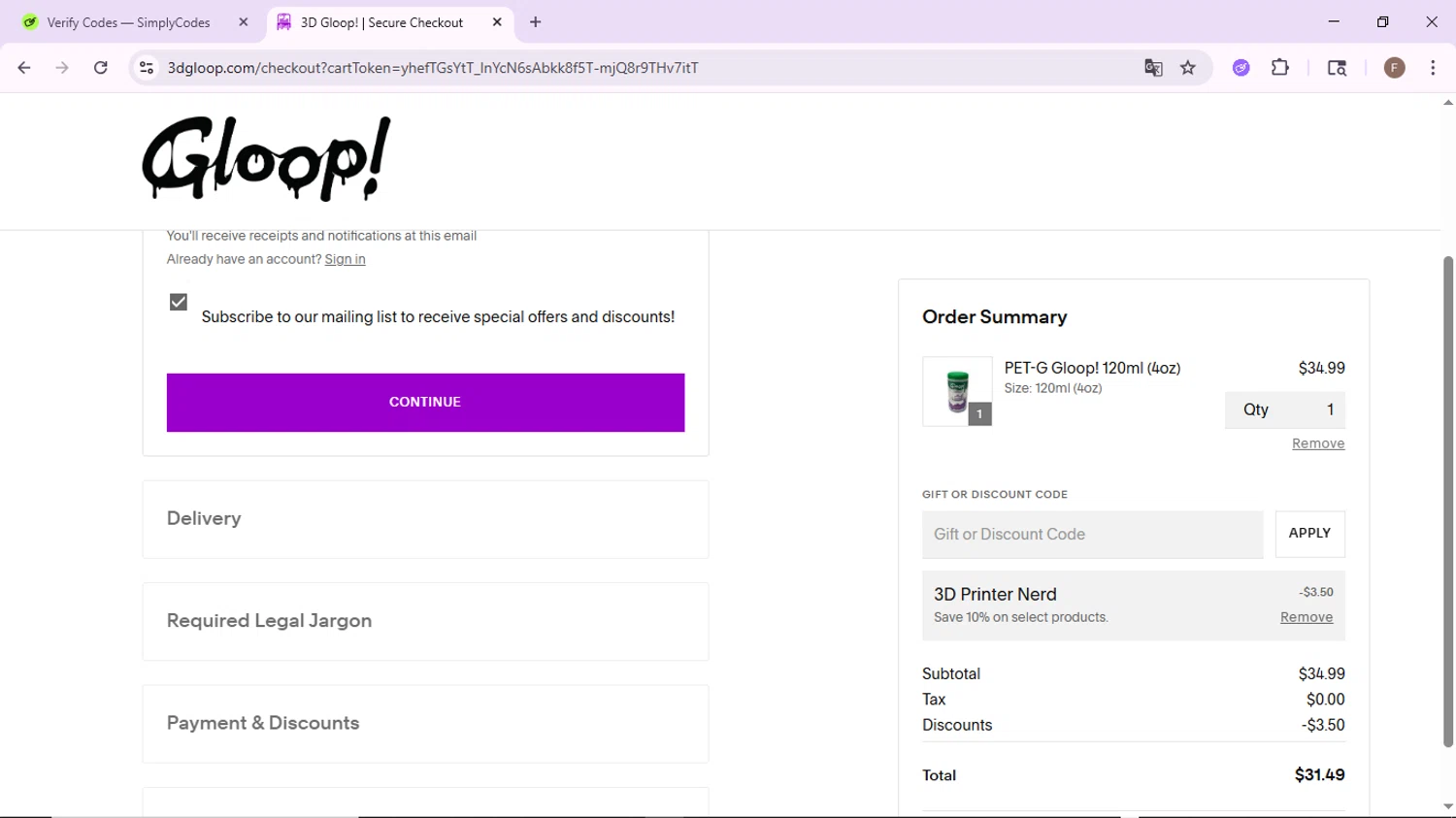
Task: Switch to Verify Codes — SimplyCodes tab
Action: 129,22
